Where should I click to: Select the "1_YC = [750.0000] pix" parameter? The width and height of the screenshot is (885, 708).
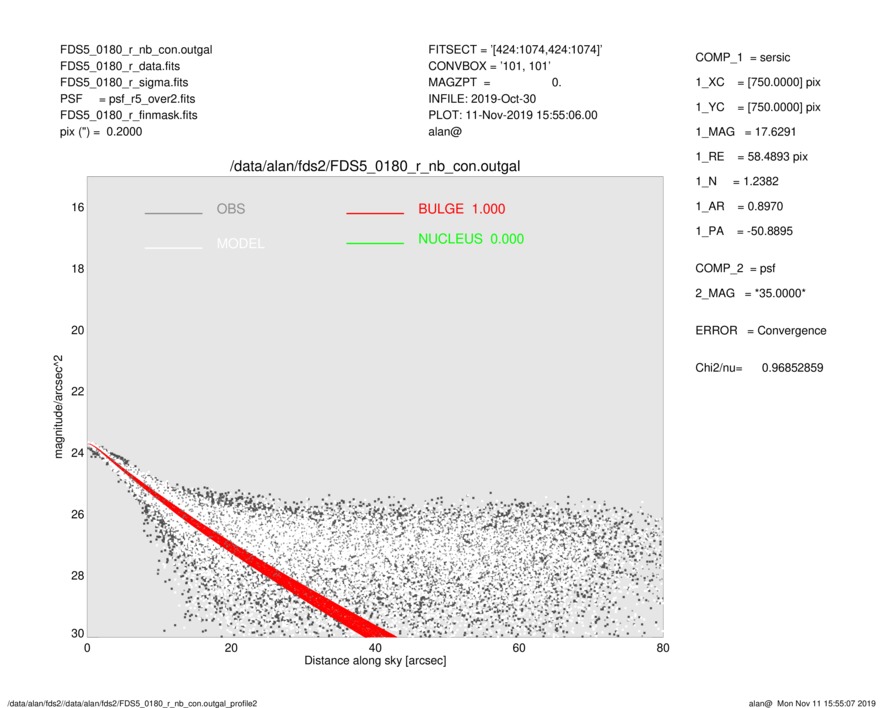coord(758,107)
